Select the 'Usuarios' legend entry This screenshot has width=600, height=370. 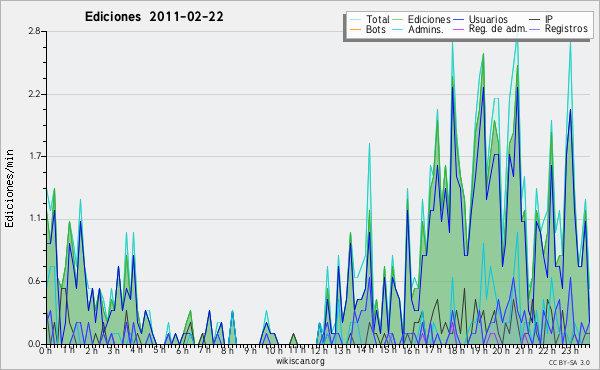[x=488, y=19]
